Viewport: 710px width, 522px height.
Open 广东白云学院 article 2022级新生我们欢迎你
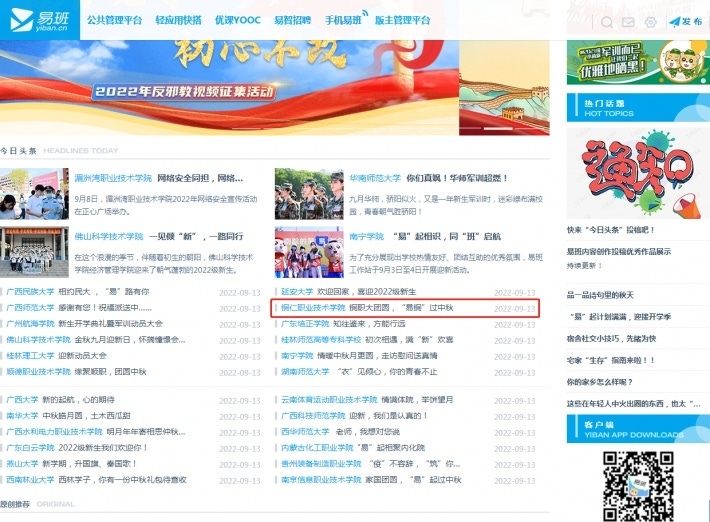click(103, 448)
